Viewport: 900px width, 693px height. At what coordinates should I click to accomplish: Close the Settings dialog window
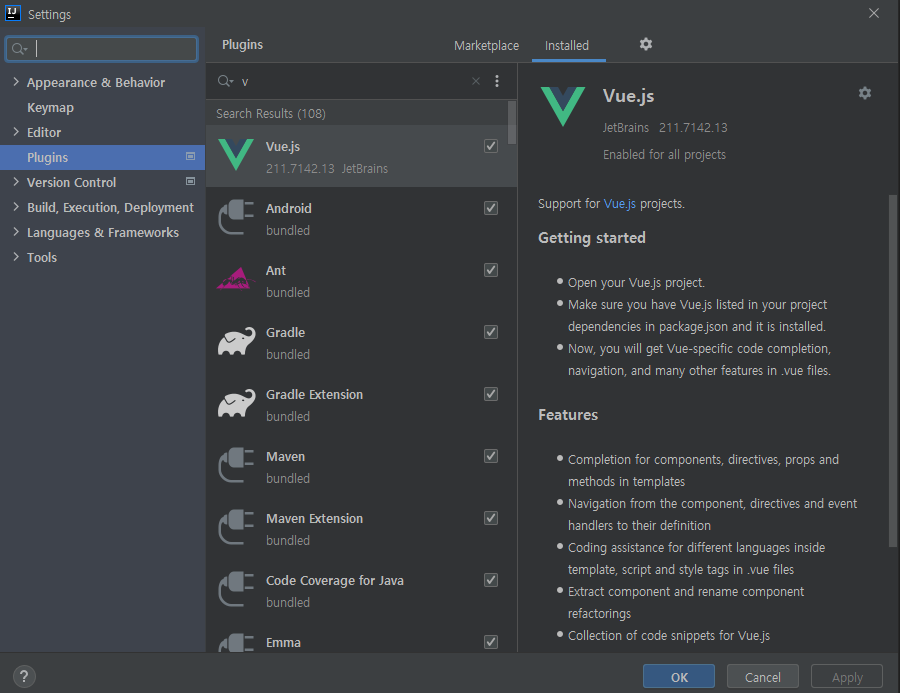[874, 13]
